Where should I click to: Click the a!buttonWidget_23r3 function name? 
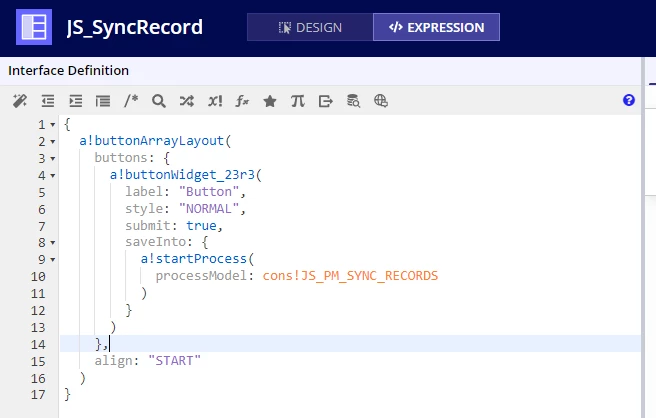[x=182, y=174]
